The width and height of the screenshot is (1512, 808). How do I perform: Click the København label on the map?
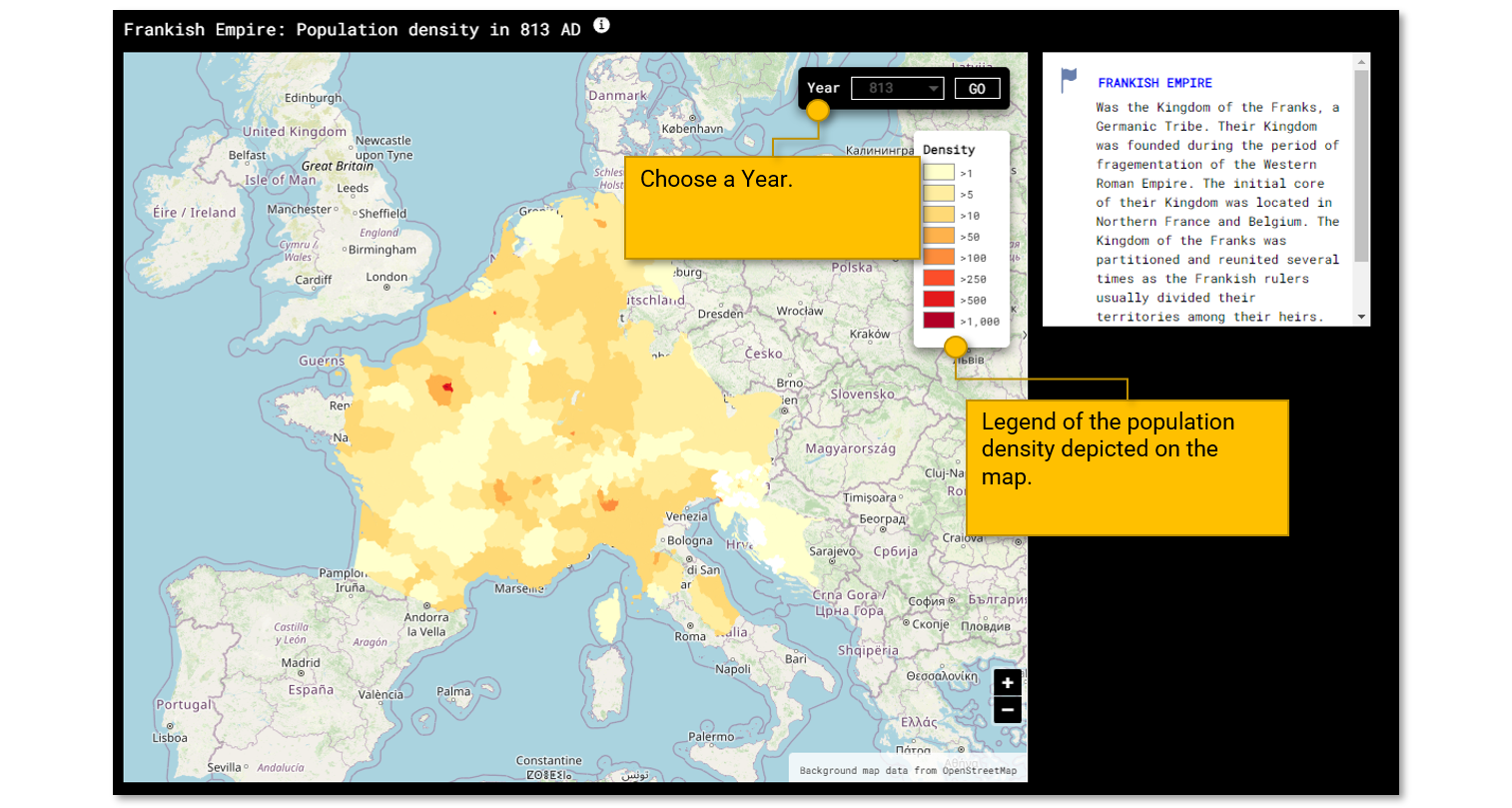click(692, 129)
